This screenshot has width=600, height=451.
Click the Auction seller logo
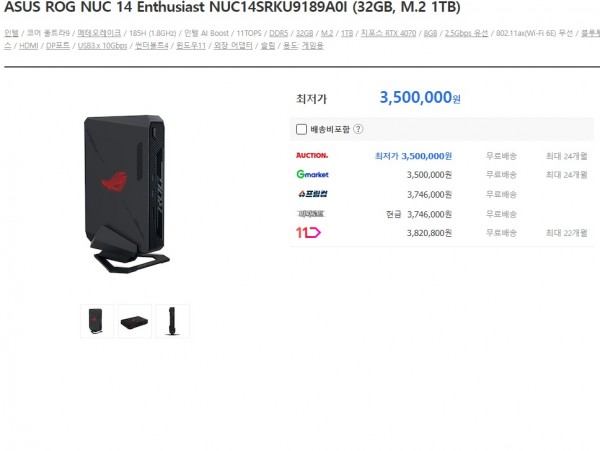(x=312, y=155)
